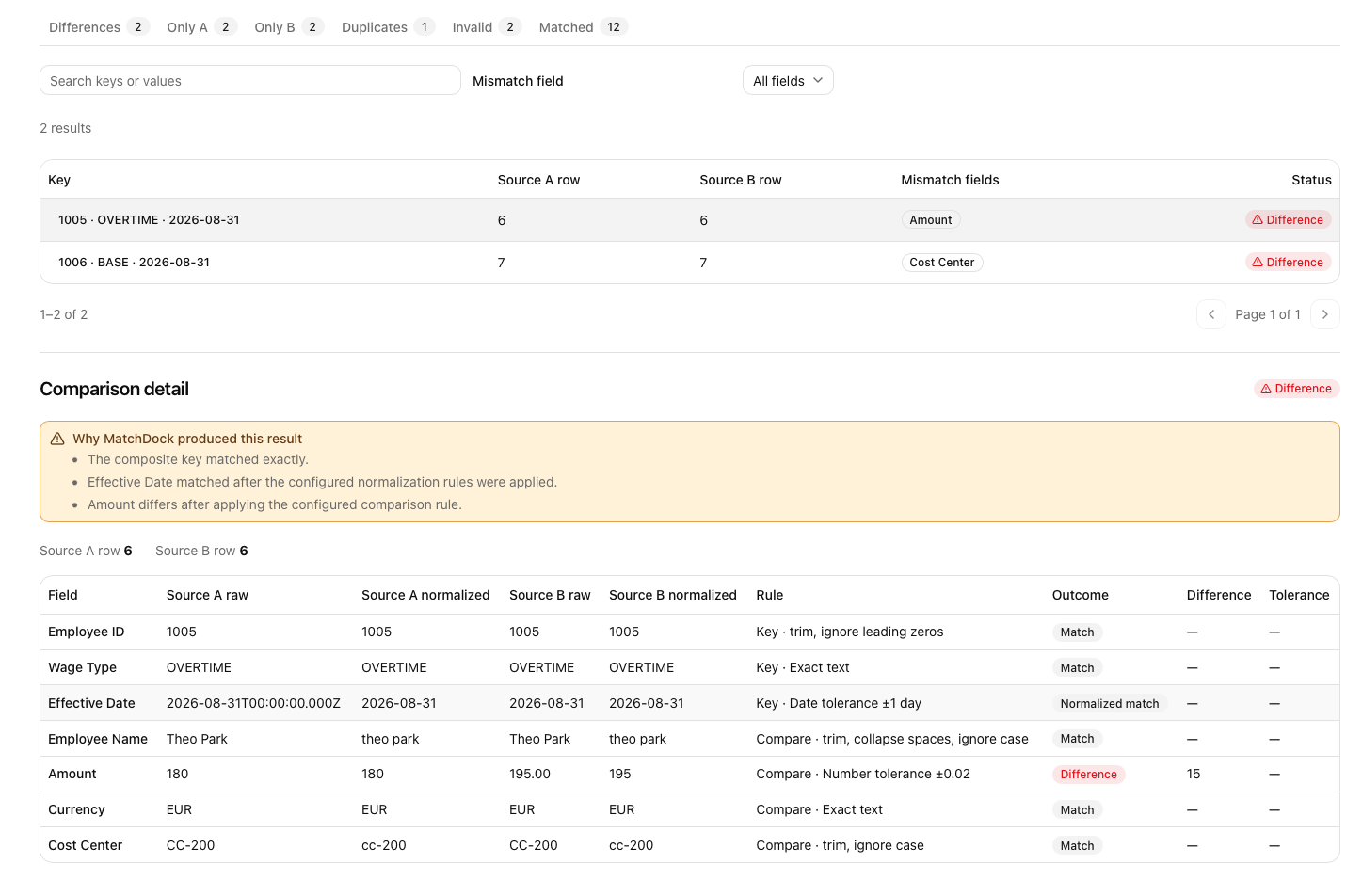The height and width of the screenshot is (896, 1346).
Task: Open the All fields dropdown
Action: [788, 81]
